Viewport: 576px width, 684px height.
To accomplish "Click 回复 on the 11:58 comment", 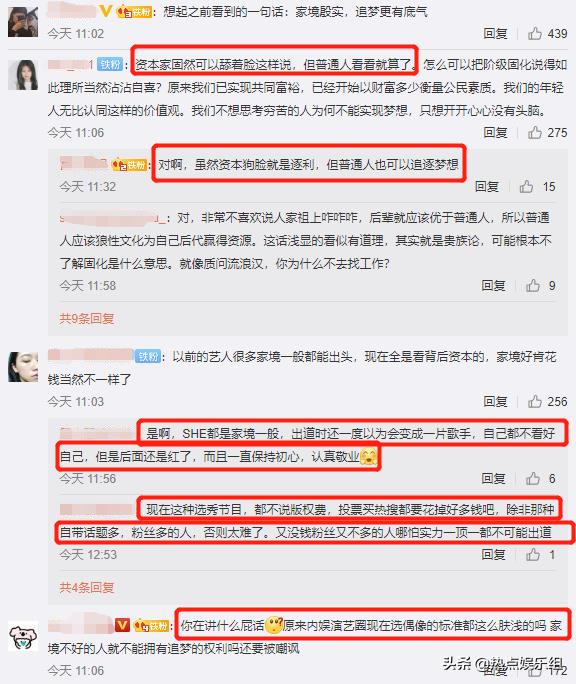I will click(x=494, y=286).
